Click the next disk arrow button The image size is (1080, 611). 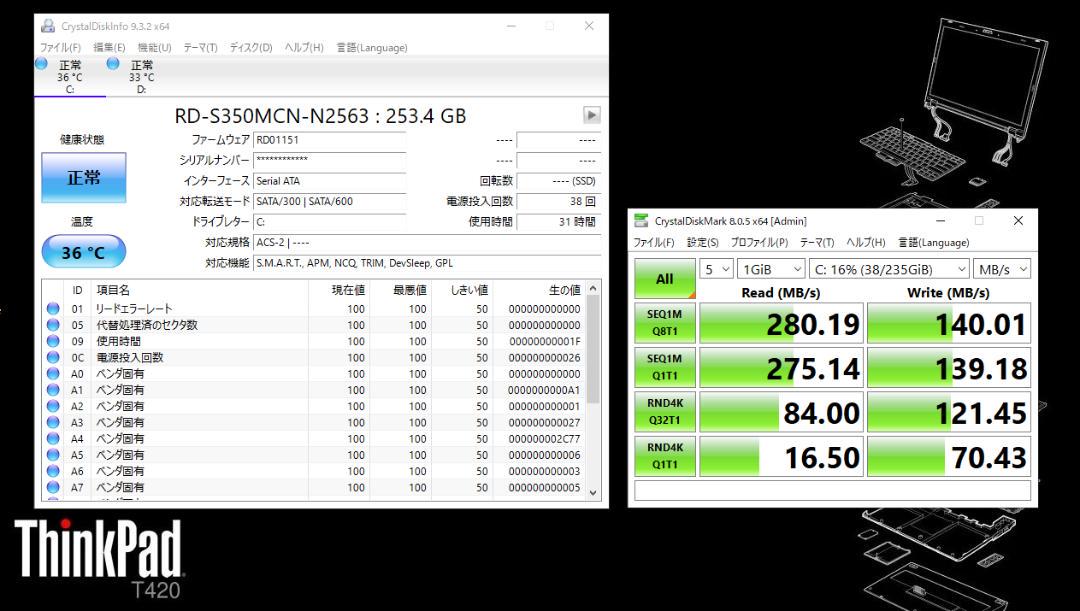(592, 115)
